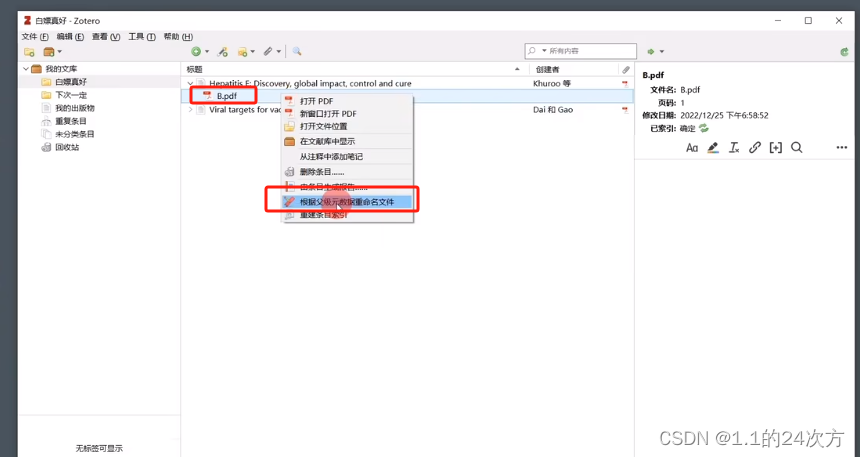Click the note editor find magnifier icon
The image size is (860, 457).
797,148
